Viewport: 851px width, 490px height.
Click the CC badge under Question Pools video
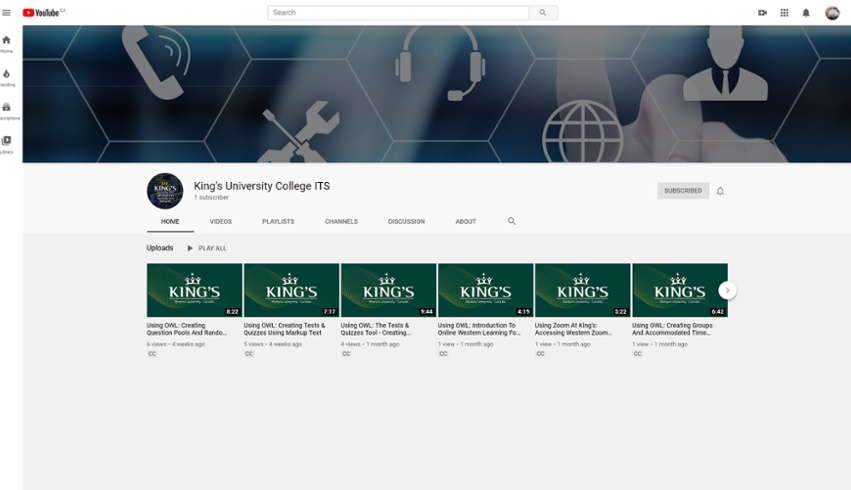pos(152,354)
